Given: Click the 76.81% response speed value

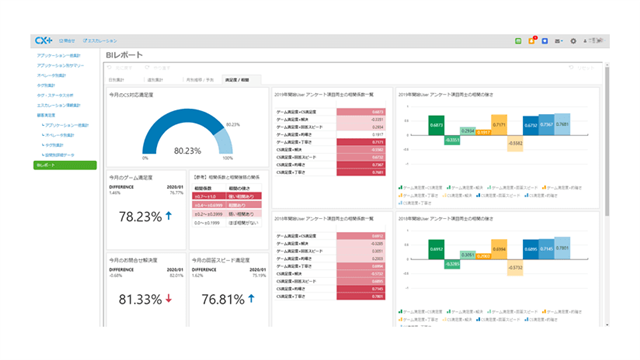Looking at the screenshot, I should 223,300.
